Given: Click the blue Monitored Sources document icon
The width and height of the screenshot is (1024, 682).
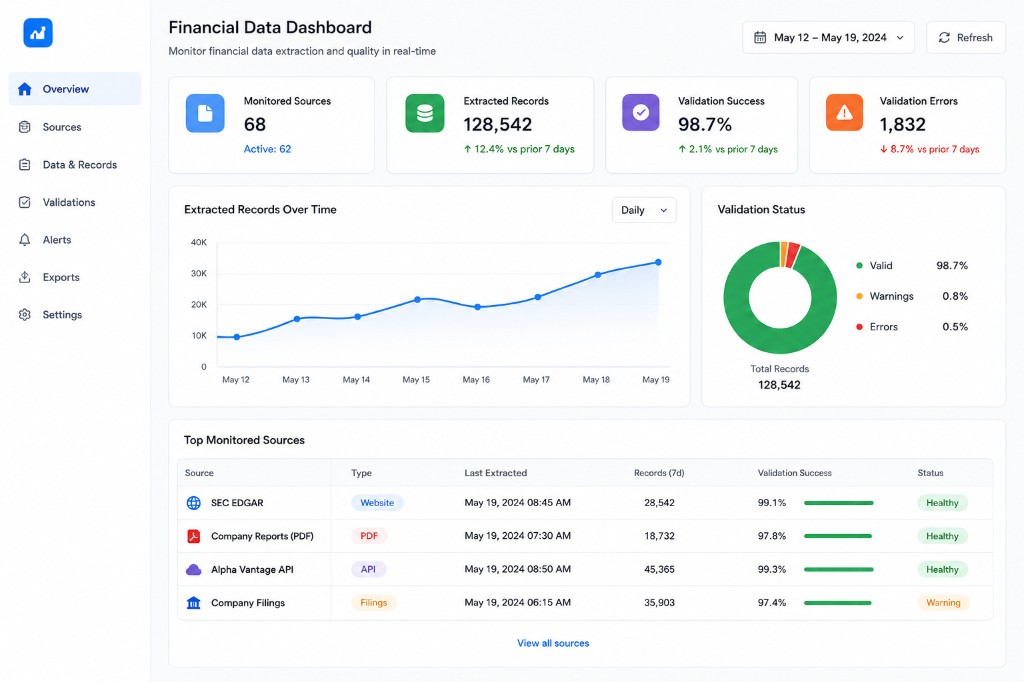Looking at the screenshot, I should (205, 113).
